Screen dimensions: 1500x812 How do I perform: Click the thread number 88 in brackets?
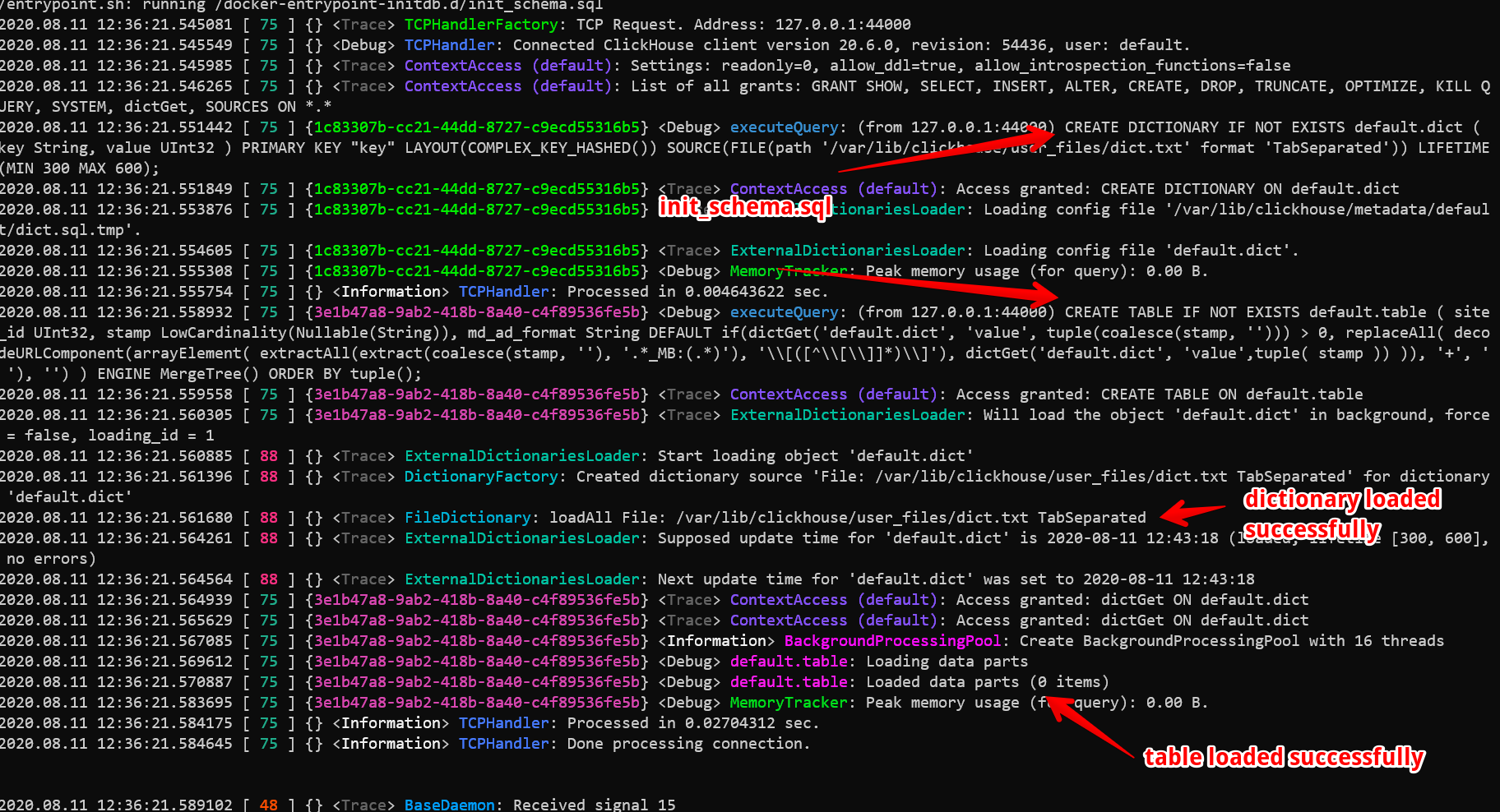click(x=268, y=455)
